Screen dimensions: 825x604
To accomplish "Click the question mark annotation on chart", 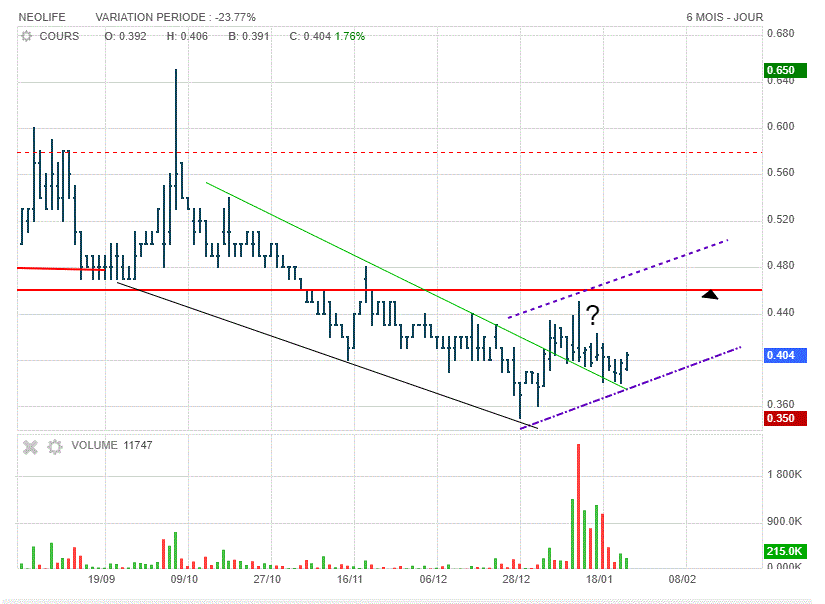I will coord(592,315).
